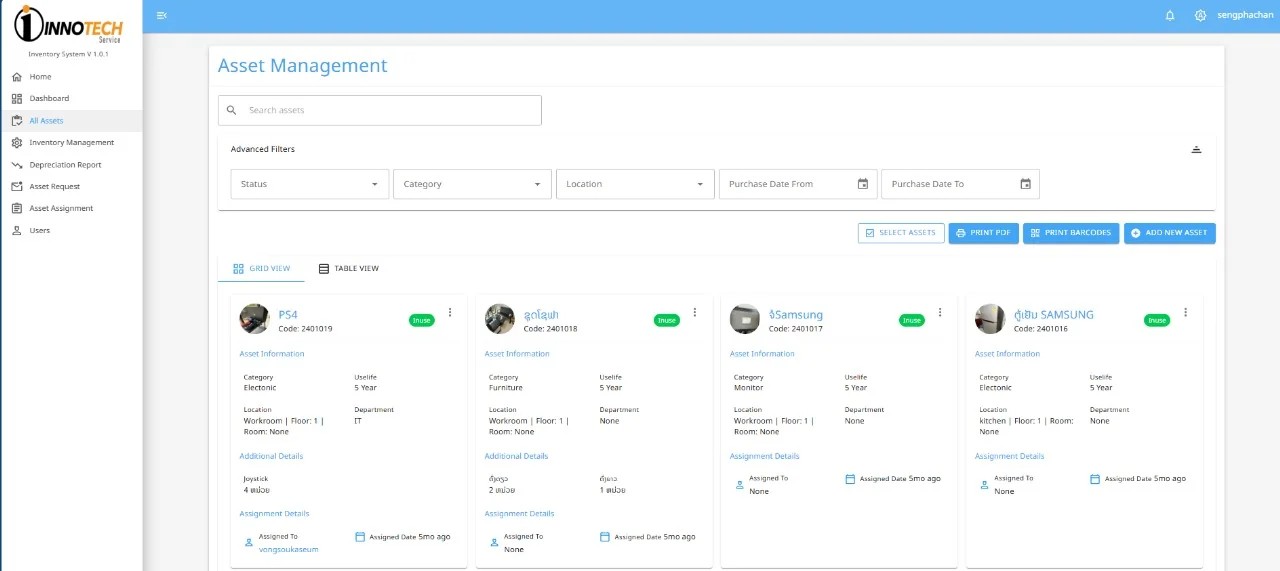Click the Add New Asset button
Viewport: 1280px width, 571px height.
[x=1170, y=233]
